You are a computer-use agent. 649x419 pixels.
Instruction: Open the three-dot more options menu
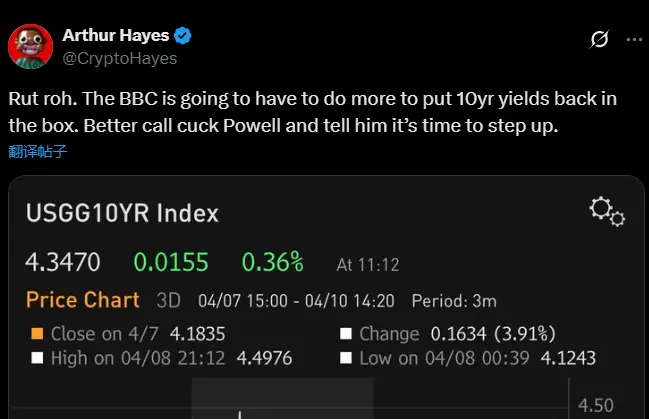tap(633, 40)
